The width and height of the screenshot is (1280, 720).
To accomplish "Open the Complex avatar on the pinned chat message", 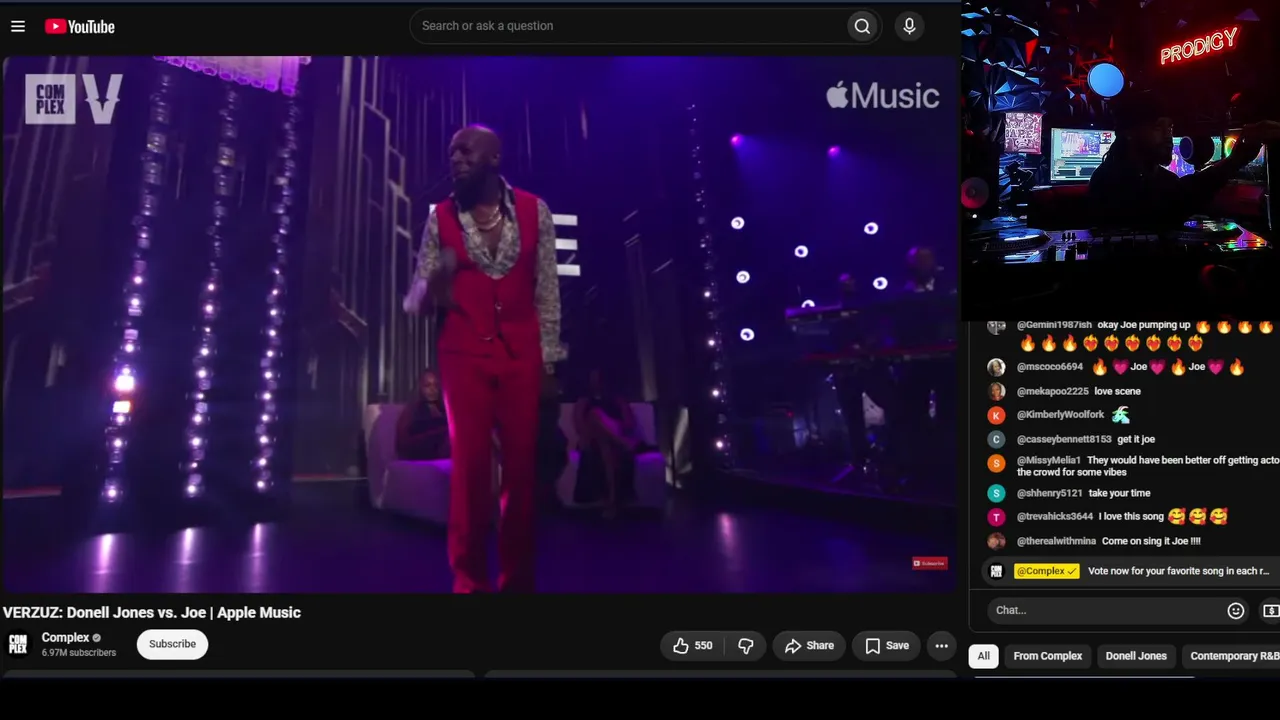I will [996, 571].
